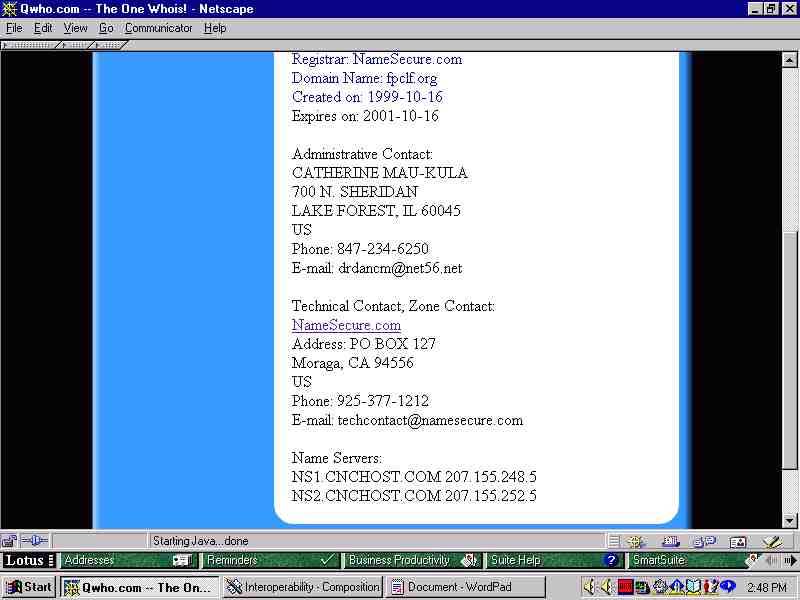Open the Communicator menu
The image size is (800, 600).
158,28
